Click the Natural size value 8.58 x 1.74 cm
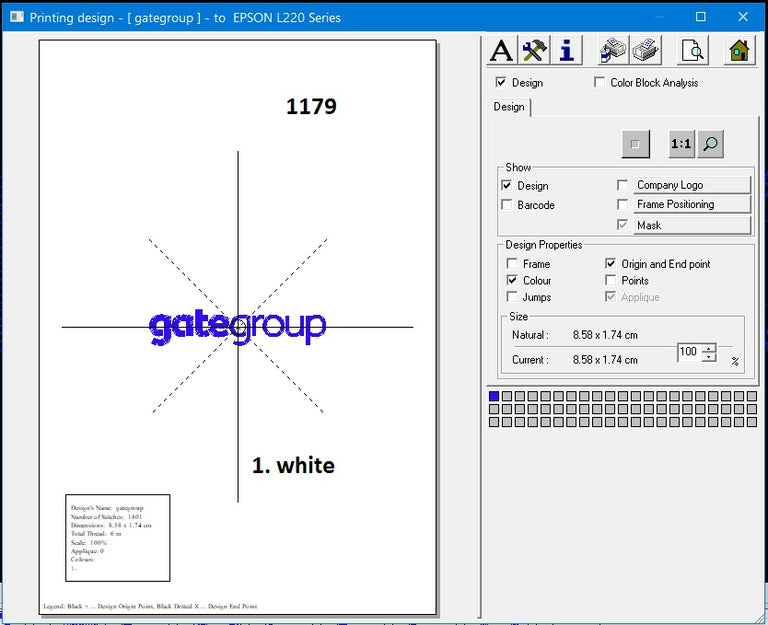The image size is (768, 625). coord(605,335)
